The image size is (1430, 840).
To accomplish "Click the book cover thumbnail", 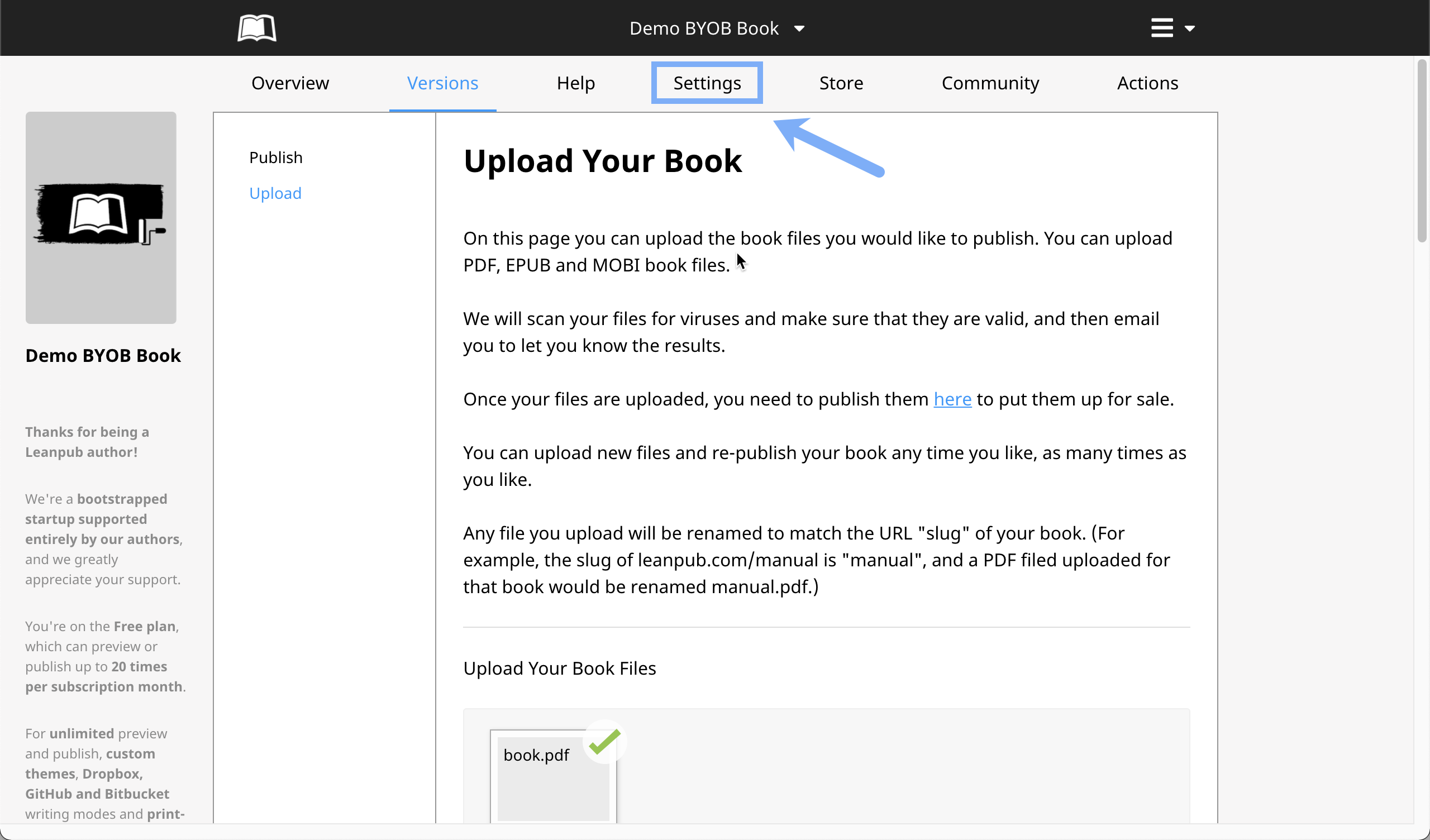I will coord(101,217).
